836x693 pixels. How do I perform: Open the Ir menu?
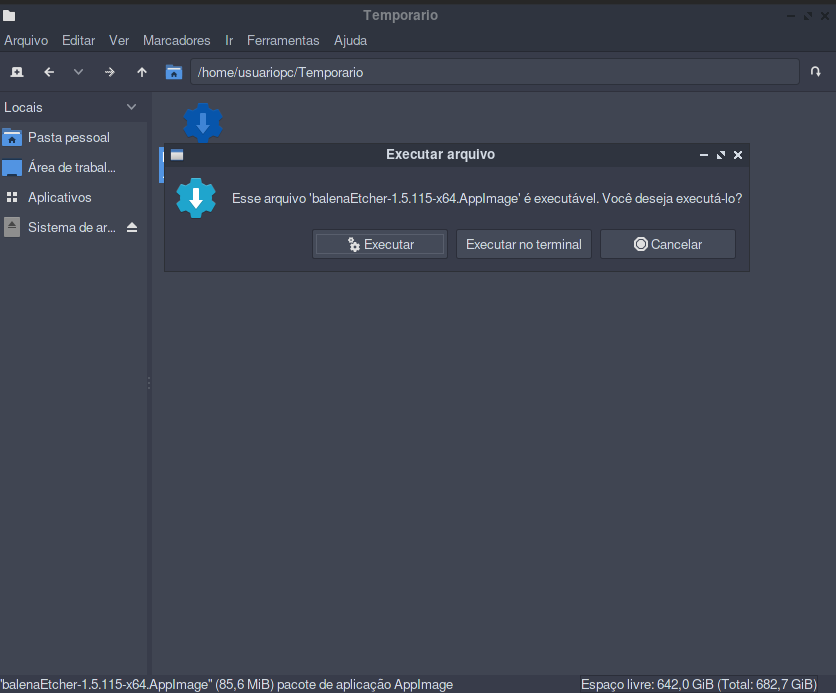click(x=229, y=41)
